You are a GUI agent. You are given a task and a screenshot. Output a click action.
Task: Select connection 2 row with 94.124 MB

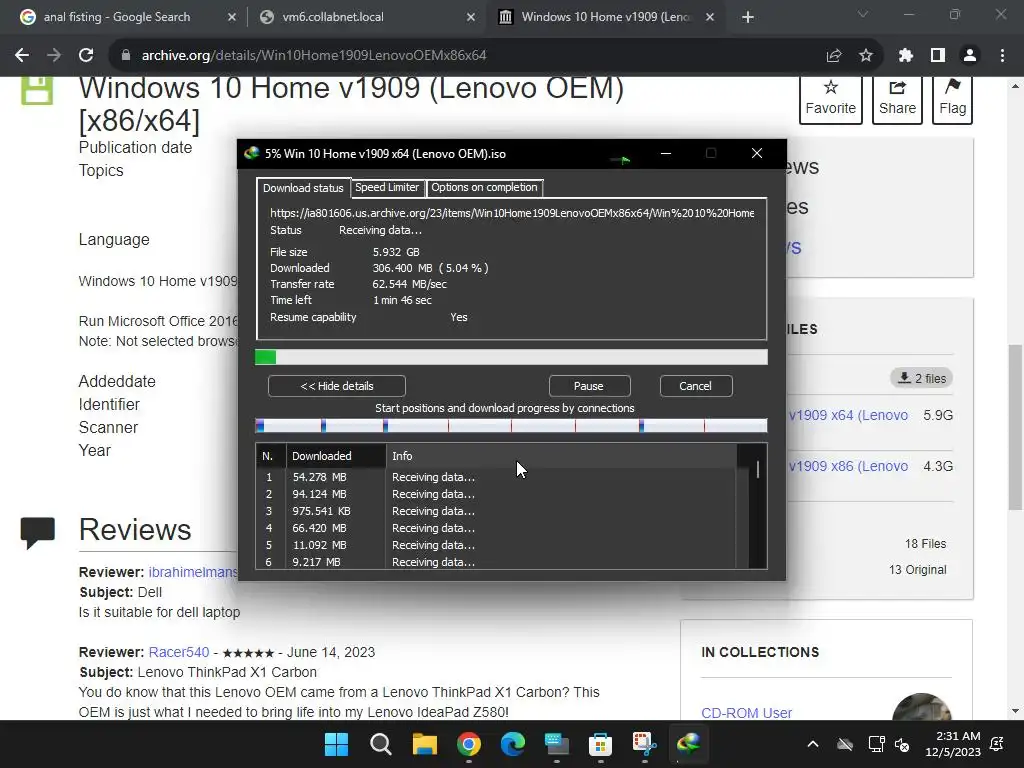[x=496, y=494]
